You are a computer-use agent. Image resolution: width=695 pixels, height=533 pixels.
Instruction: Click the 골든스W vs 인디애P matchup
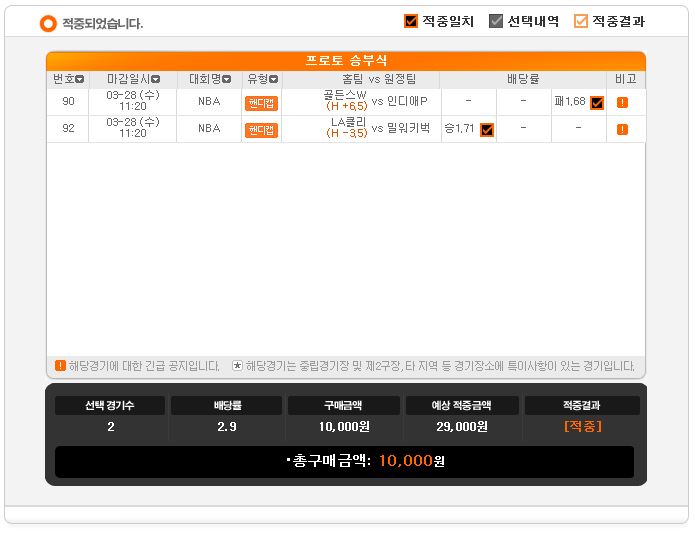tap(375, 101)
